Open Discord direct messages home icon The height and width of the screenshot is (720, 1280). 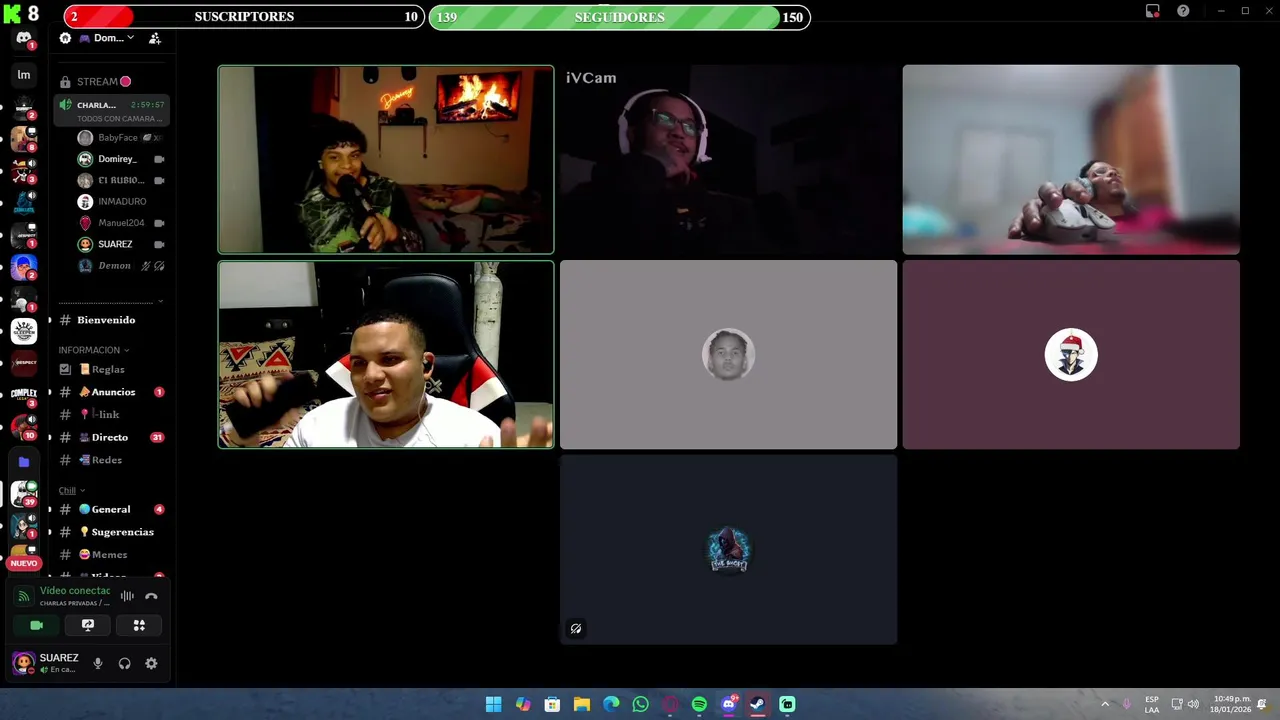24,38
